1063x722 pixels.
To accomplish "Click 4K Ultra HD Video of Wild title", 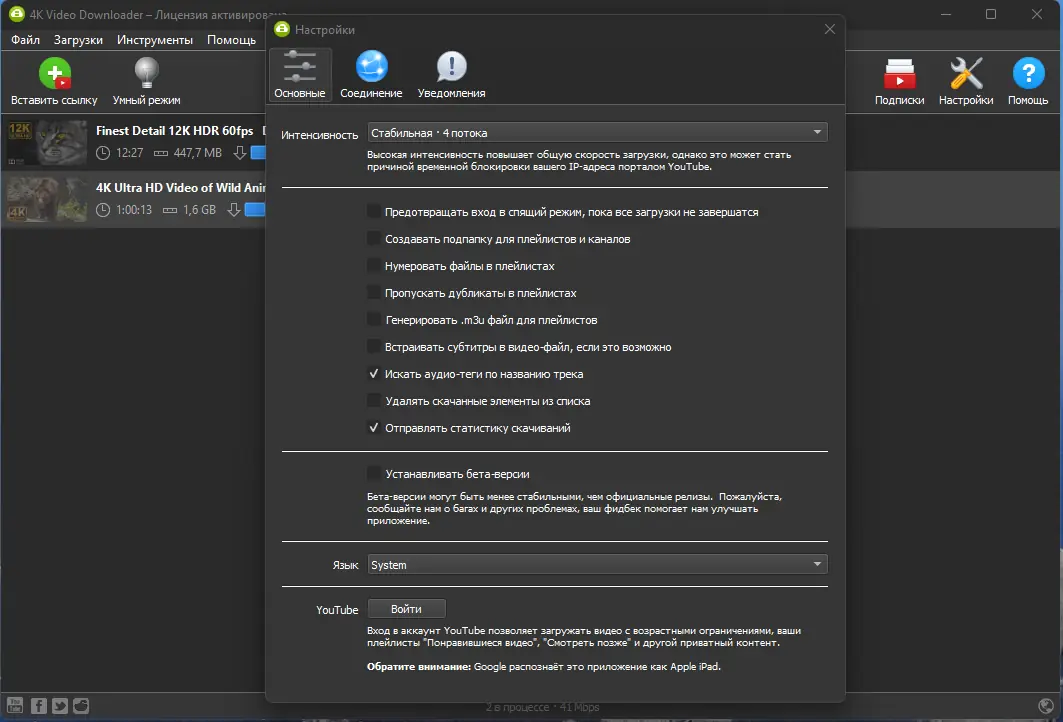I will point(180,188).
